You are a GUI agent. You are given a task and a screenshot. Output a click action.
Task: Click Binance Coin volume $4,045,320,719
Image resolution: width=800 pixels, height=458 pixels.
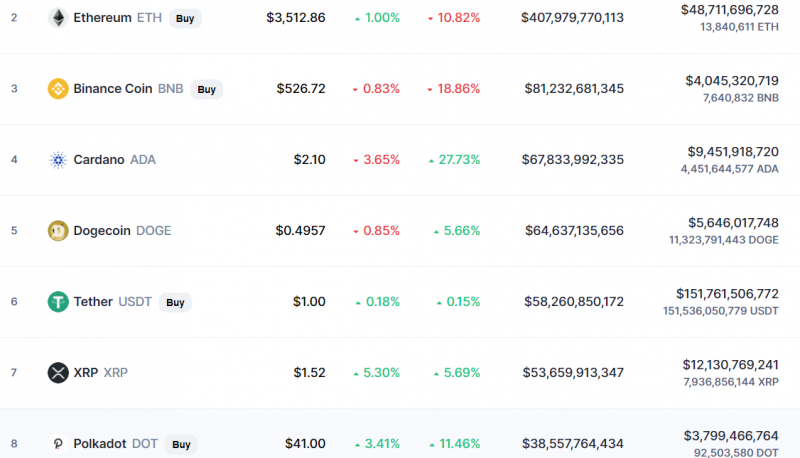pos(732,81)
